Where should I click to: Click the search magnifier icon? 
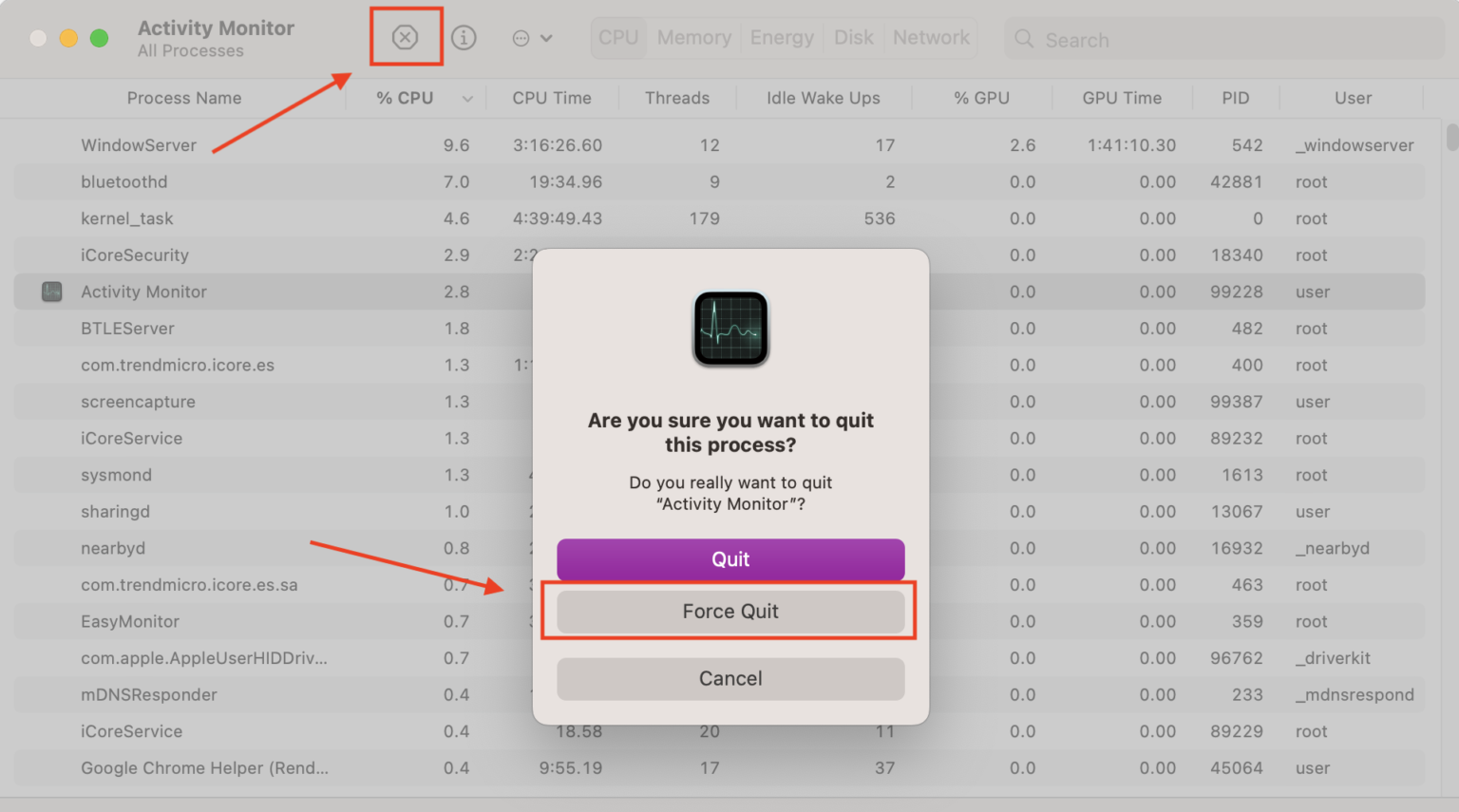[x=1023, y=39]
